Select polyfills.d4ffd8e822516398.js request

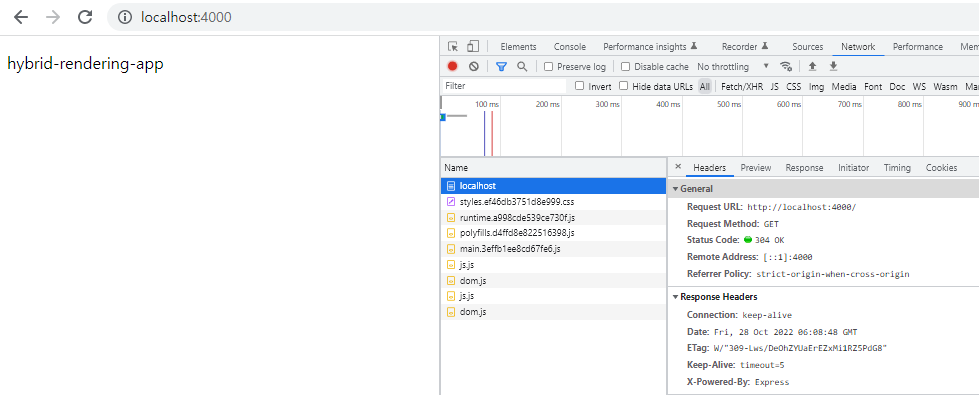553,233
